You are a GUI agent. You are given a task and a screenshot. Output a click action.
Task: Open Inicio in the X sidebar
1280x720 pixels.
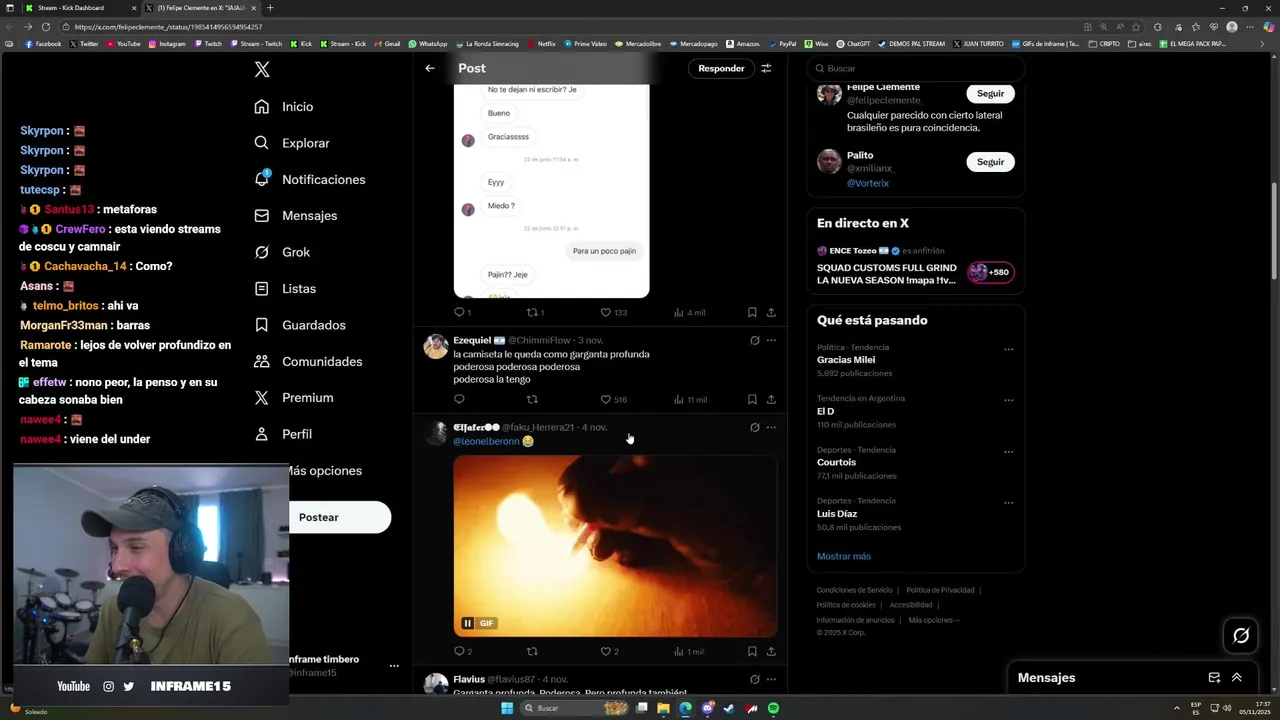[284, 107]
